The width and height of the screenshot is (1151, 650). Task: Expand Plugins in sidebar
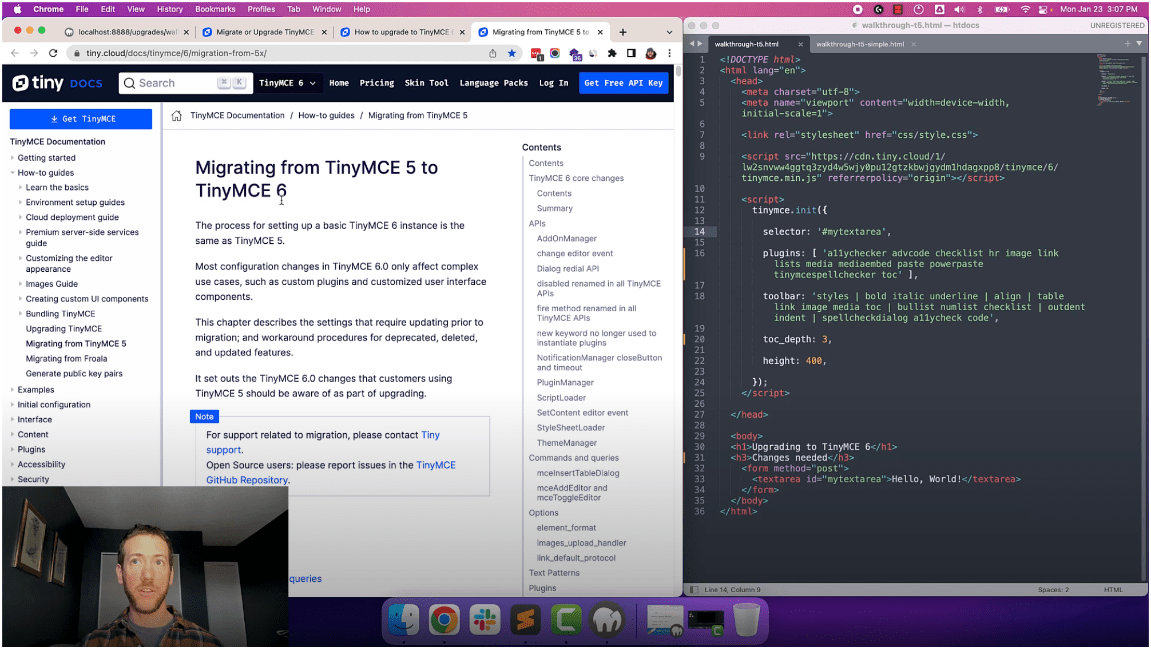tap(12, 449)
